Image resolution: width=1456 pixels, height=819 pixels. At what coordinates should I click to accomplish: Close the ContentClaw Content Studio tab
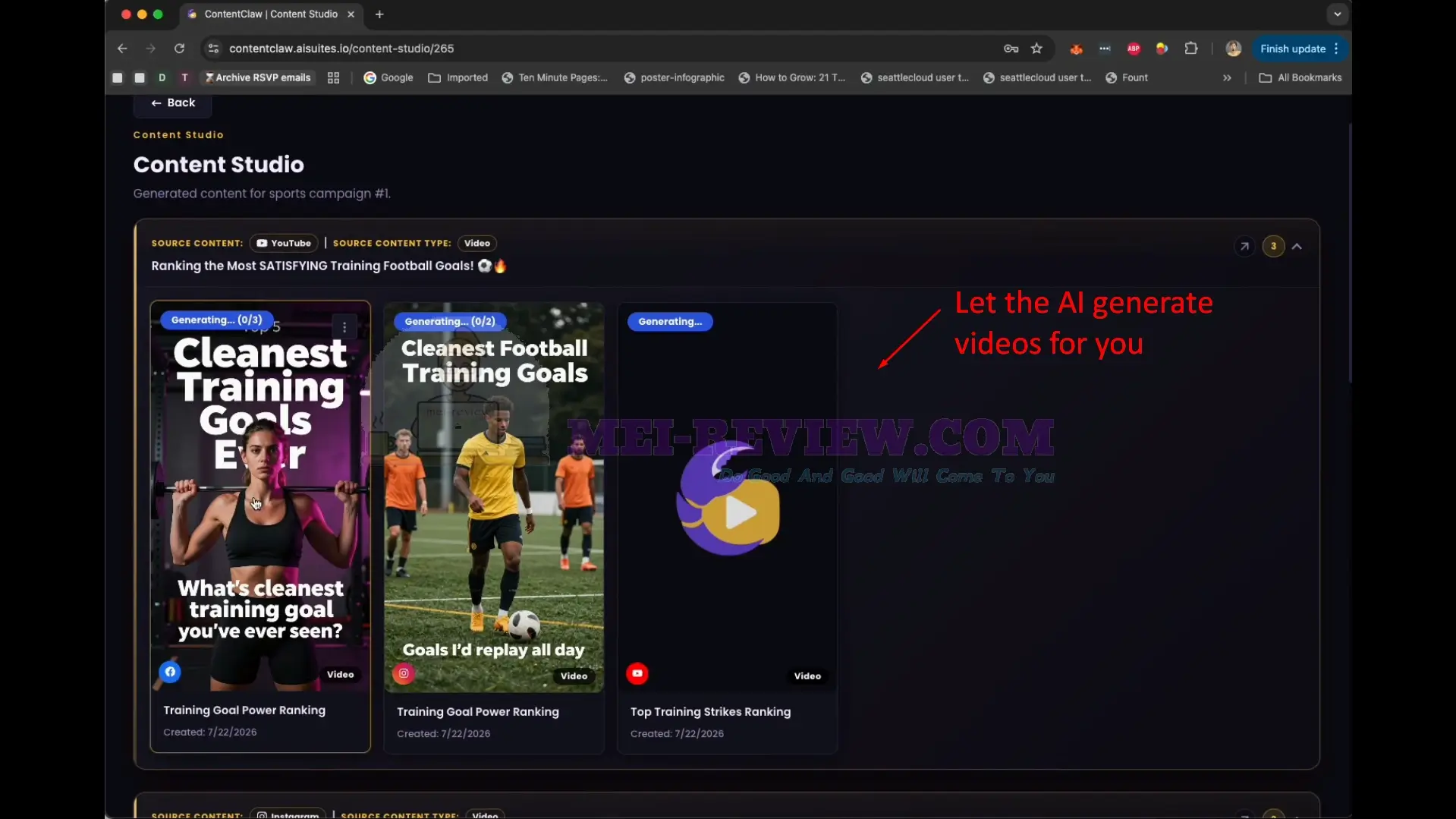tap(351, 14)
